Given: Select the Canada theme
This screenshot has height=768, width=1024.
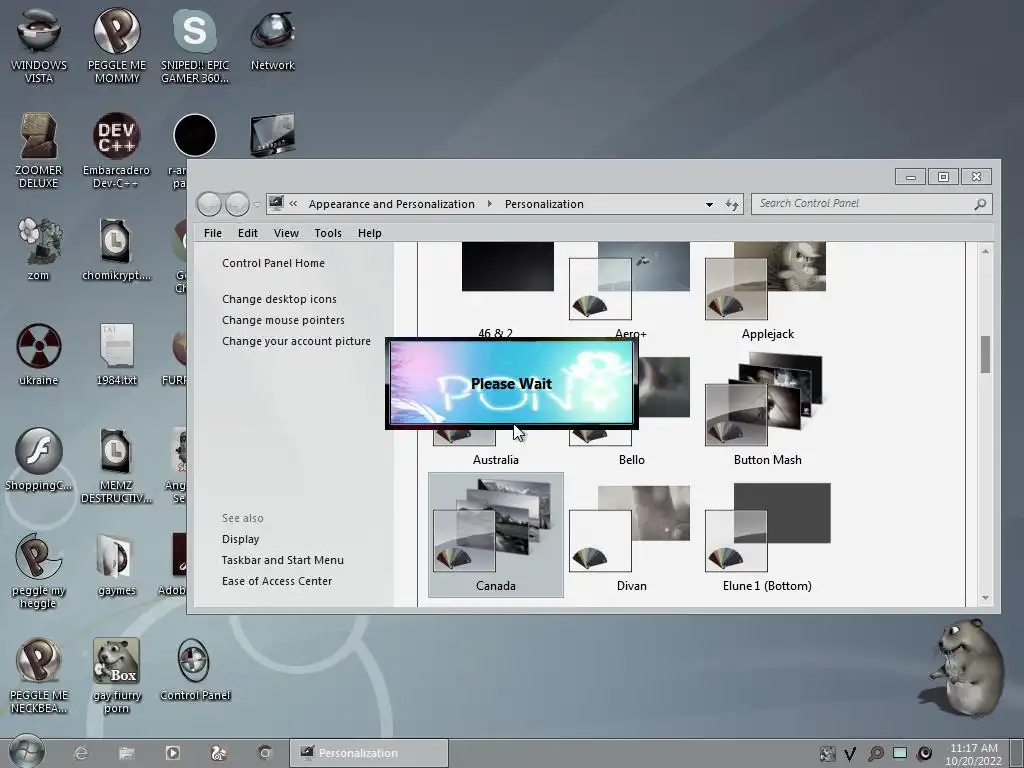Looking at the screenshot, I should tap(496, 535).
